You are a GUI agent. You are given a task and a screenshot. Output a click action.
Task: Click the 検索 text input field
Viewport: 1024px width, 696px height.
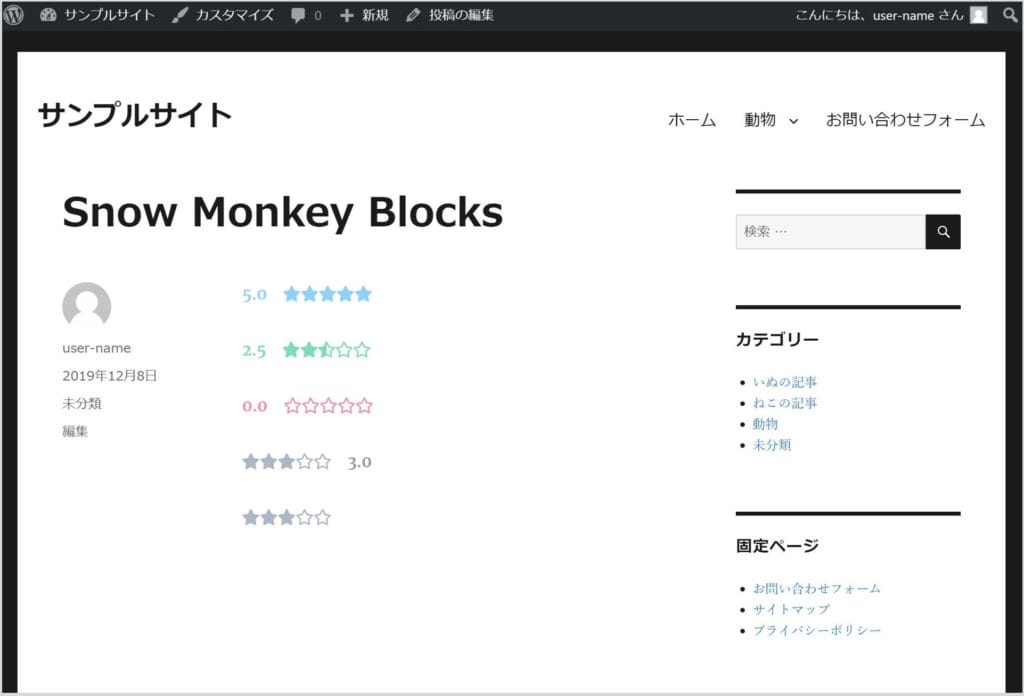830,232
